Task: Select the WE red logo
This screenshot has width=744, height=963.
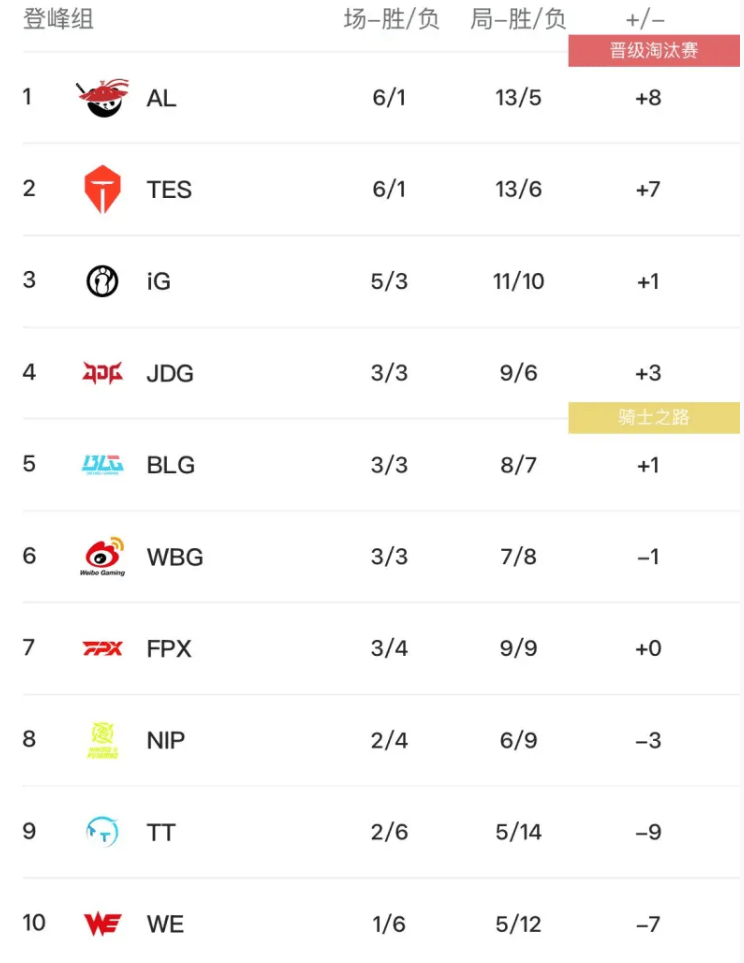Action: pos(103,924)
